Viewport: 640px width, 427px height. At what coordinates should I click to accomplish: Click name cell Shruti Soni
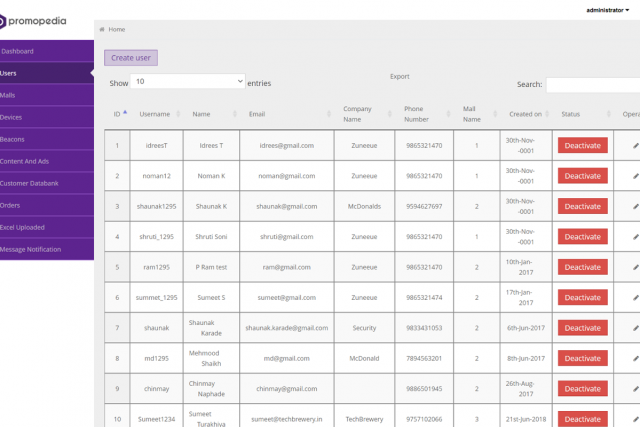click(x=211, y=237)
